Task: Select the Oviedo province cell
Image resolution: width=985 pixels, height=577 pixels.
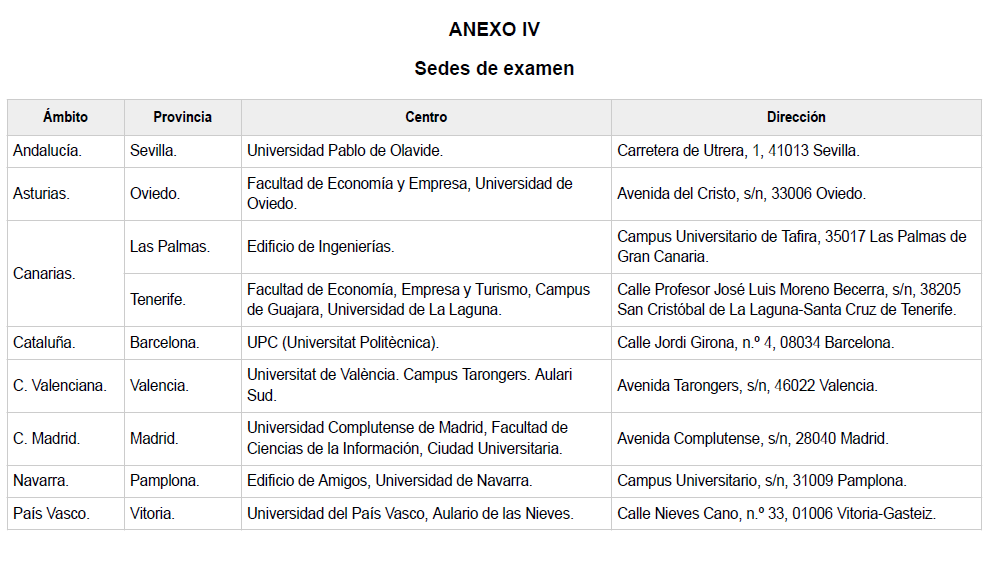Action: 155,194
